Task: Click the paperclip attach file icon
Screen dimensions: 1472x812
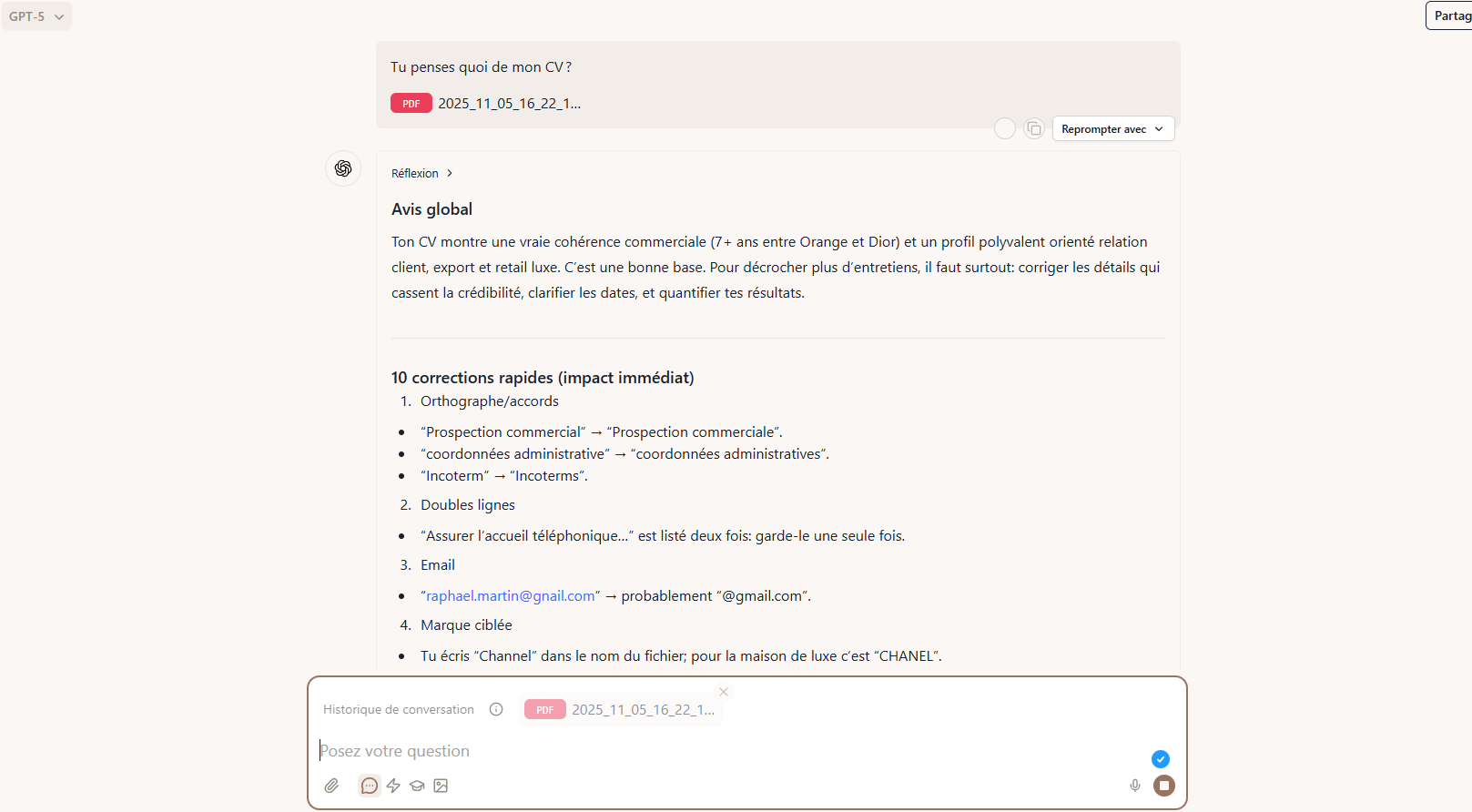Action: point(331,786)
